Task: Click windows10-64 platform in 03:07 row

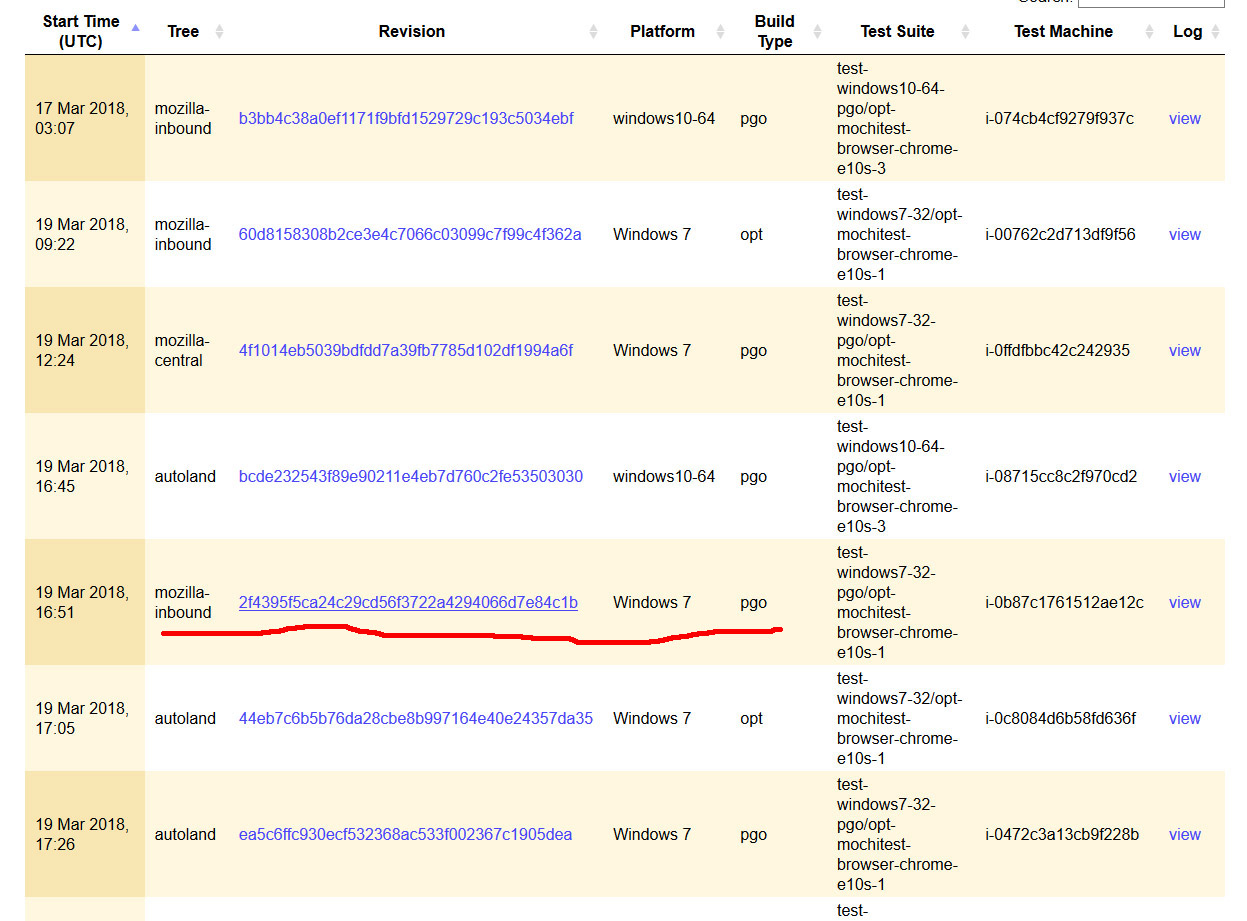Action: (664, 118)
